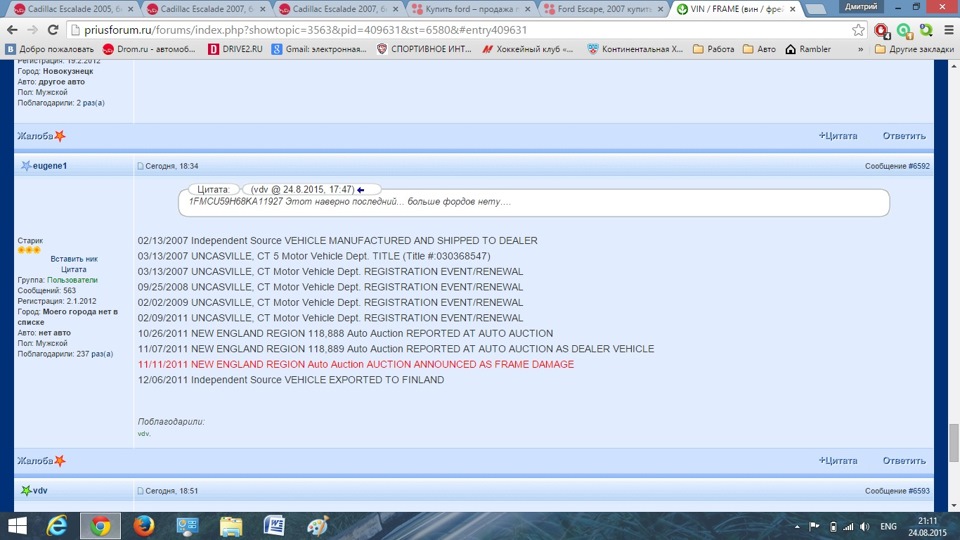
Task: Click the Дмитрий profile button
Action: click(860, 7)
